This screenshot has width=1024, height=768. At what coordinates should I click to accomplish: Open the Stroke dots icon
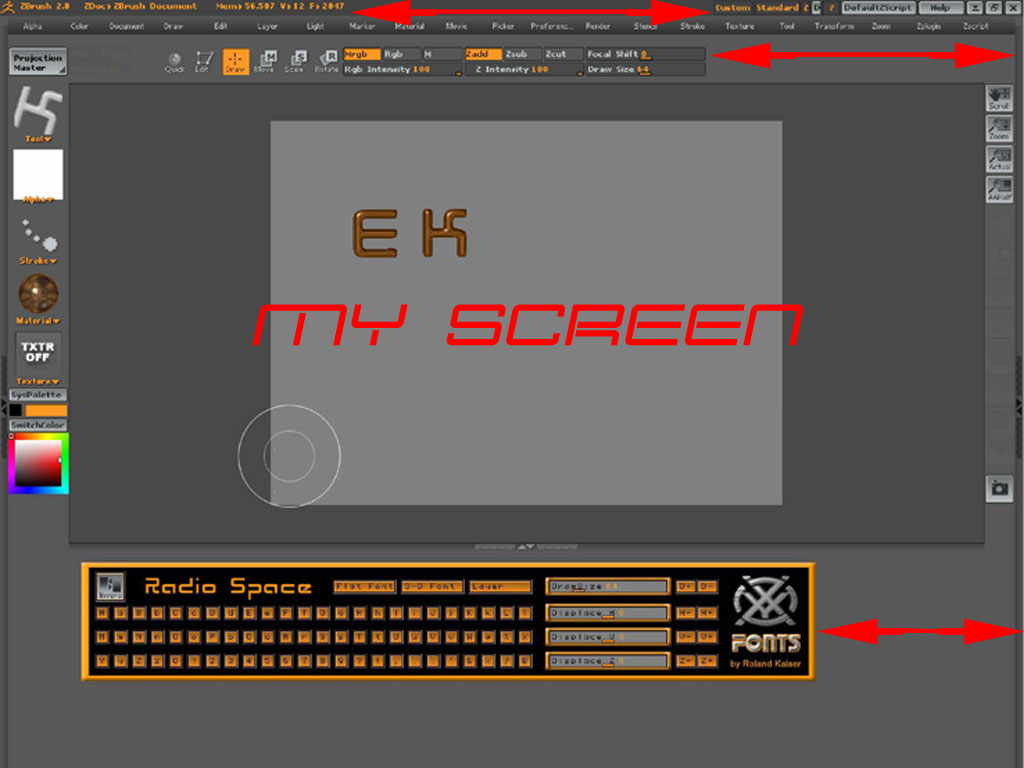tap(38, 236)
